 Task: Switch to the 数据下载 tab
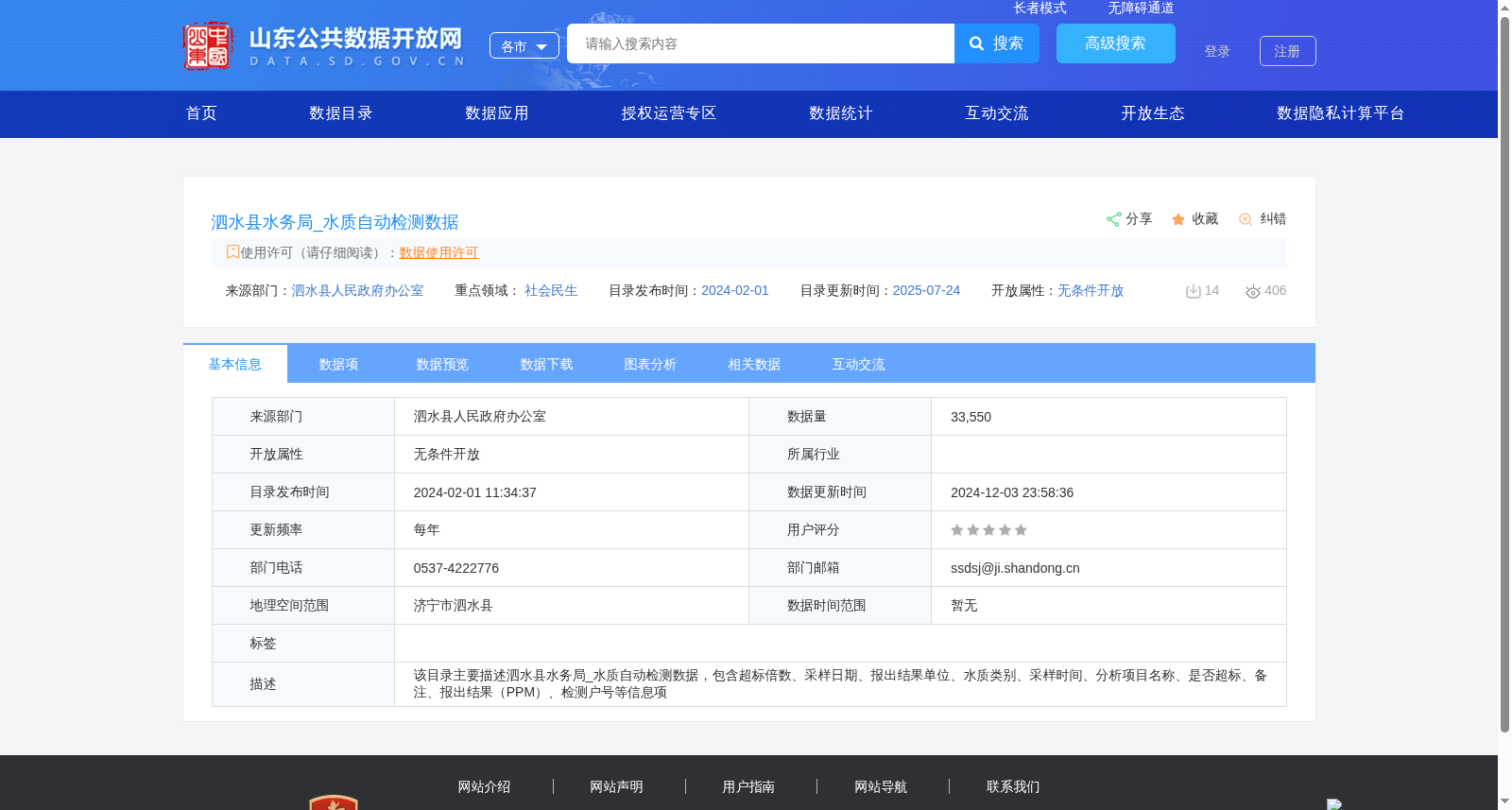coord(547,364)
